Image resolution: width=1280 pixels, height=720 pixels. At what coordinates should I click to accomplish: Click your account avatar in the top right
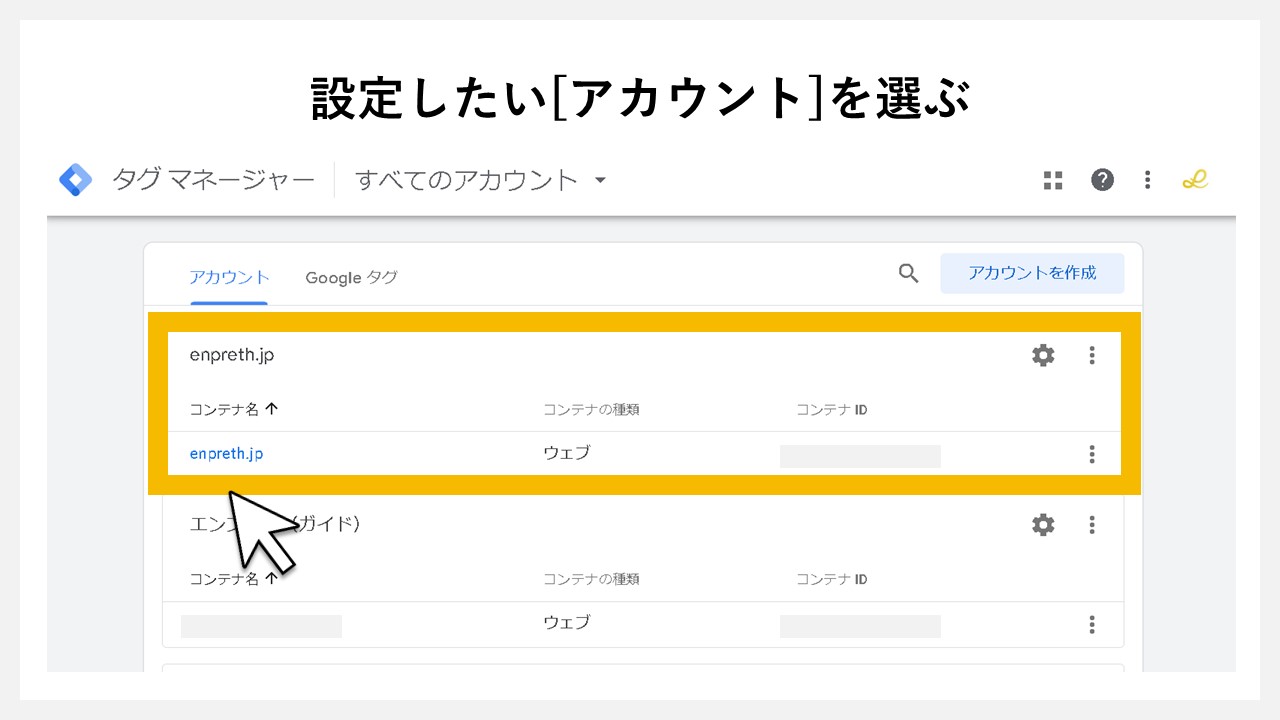tap(1195, 180)
